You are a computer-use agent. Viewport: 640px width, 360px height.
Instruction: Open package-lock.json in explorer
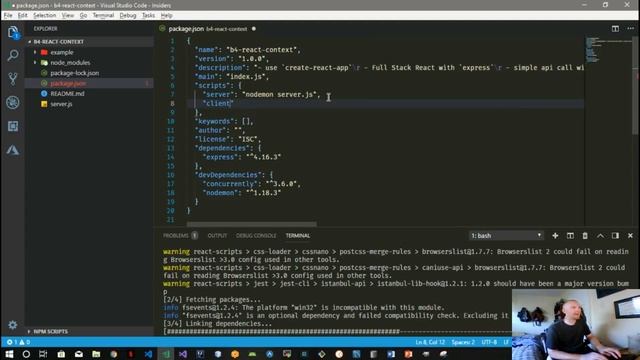click(x=89, y=73)
